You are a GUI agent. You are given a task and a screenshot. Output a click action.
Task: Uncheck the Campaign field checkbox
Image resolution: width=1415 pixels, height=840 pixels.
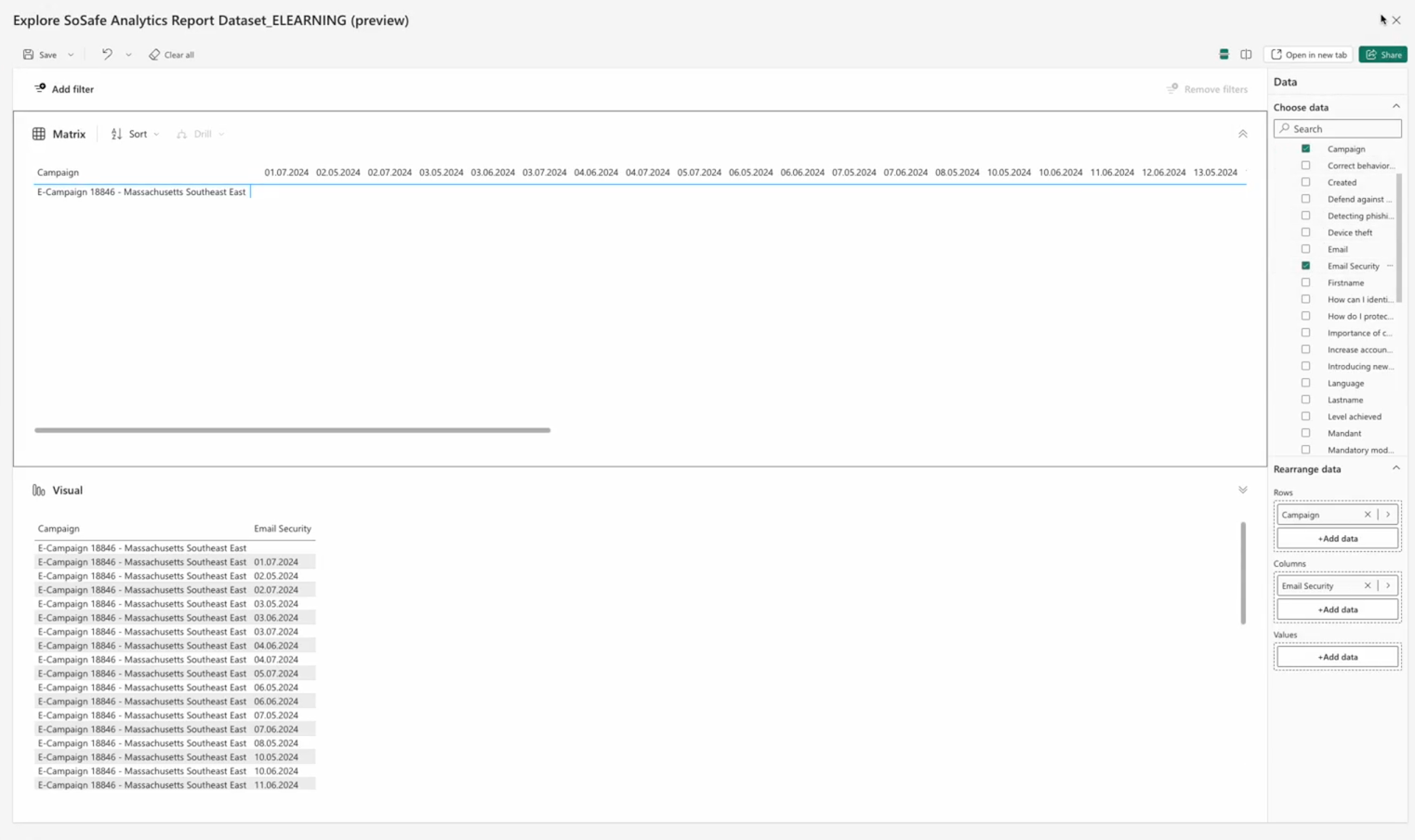click(x=1305, y=149)
